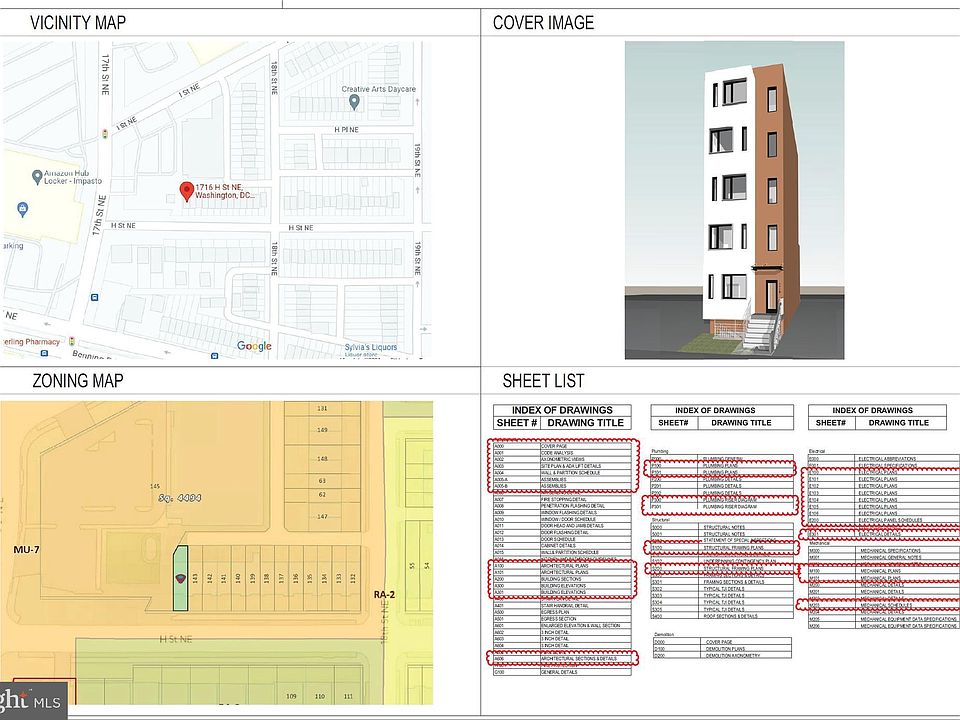Click the blue shopping bag map marker

pyautogui.click(x=22, y=210)
